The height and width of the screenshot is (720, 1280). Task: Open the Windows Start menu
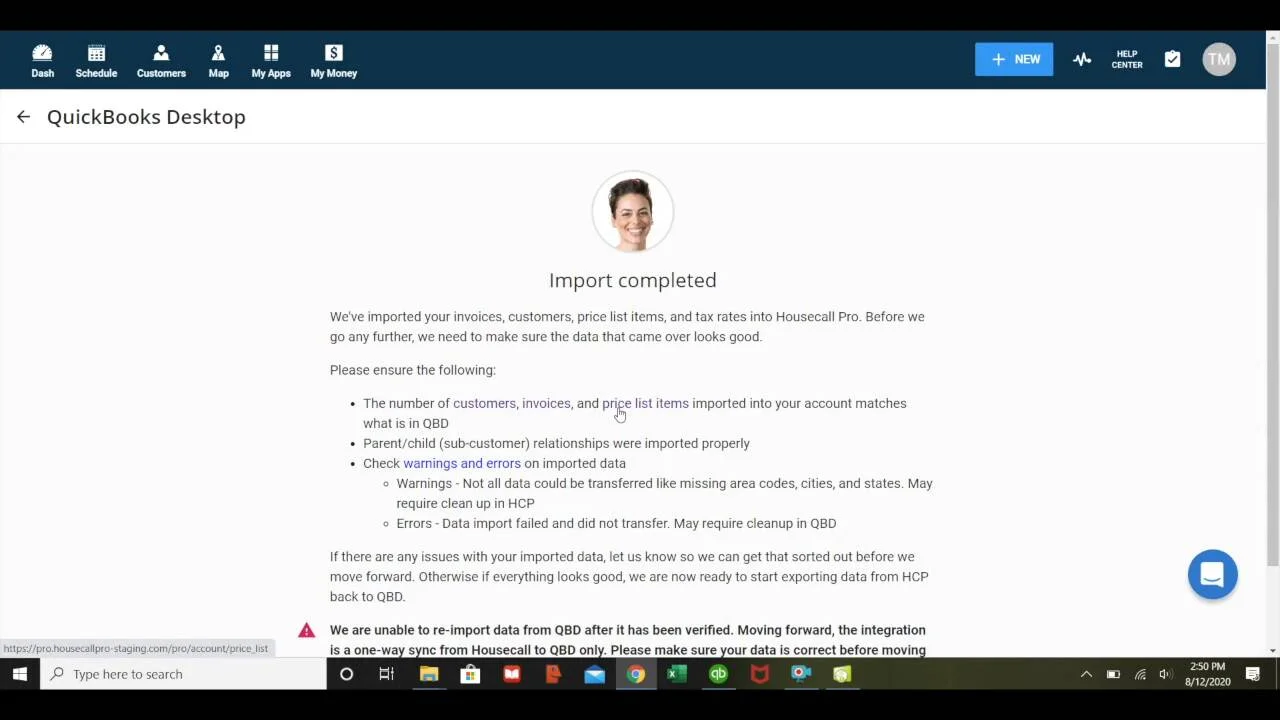click(x=19, y=674)
